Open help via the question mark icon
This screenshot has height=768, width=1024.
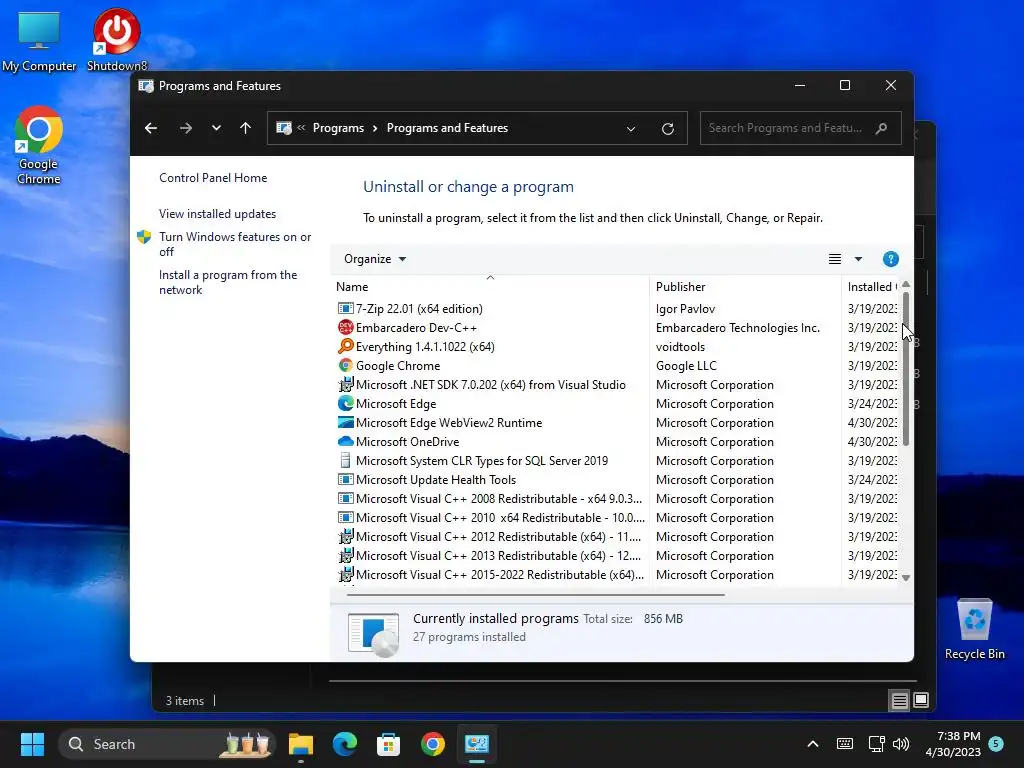(x=890, y=259)
